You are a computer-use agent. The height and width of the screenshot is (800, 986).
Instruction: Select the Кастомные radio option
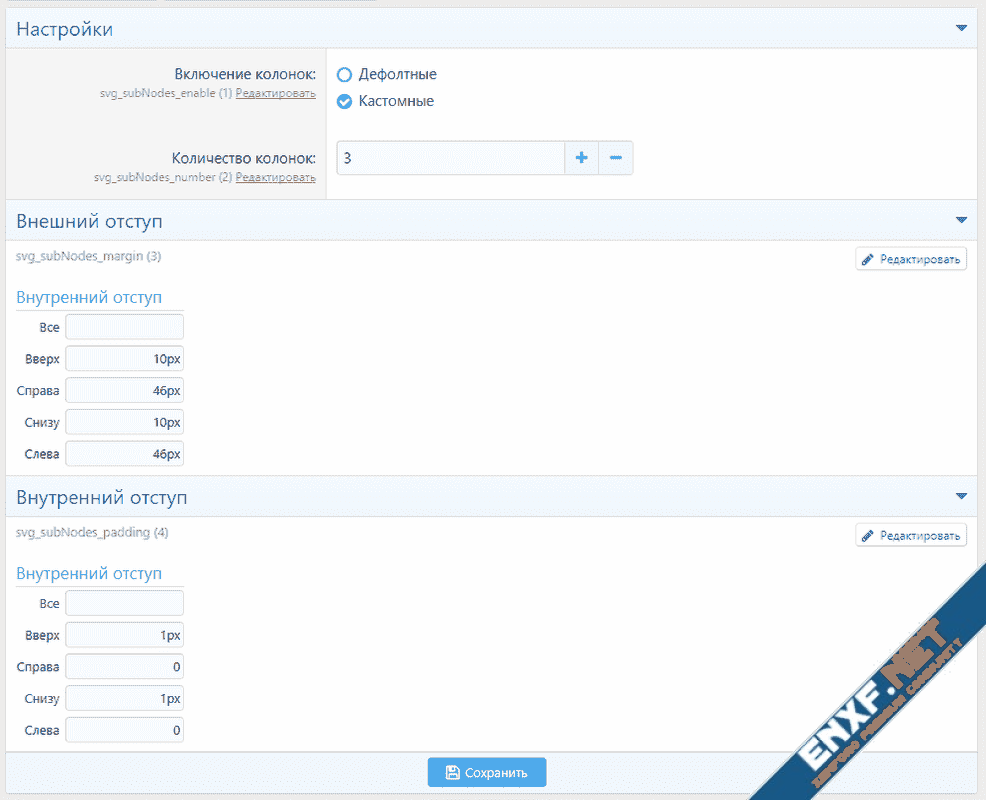345,101
